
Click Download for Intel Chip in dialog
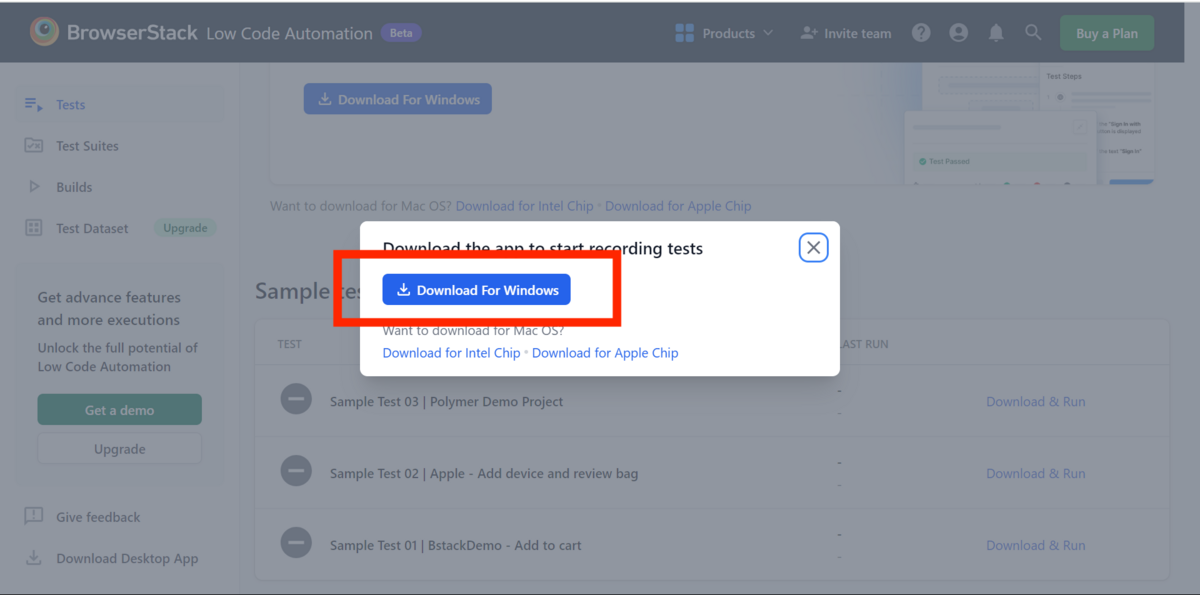(x=452, y=353)
